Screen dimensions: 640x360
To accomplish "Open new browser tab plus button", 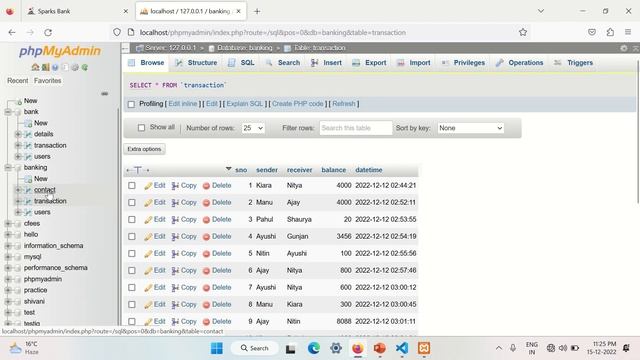I will click(257, 11).
